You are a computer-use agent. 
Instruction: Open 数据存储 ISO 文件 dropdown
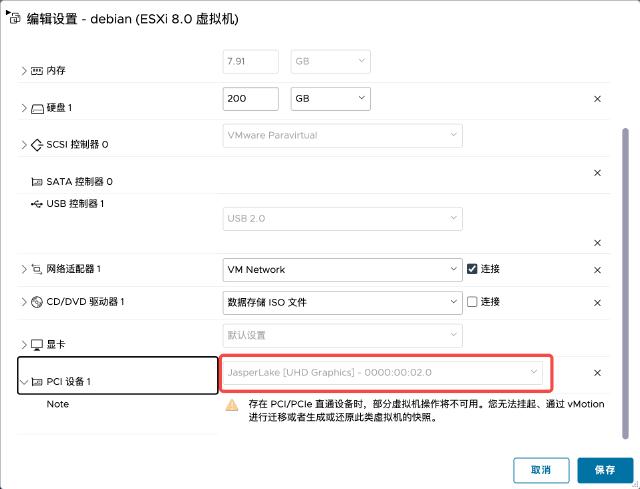tap(341, 301)
